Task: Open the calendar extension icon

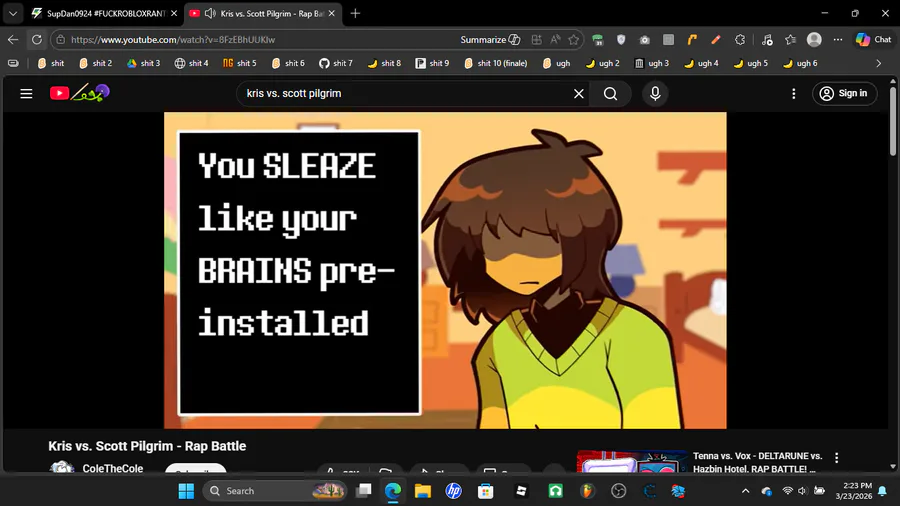Action: (598, 40)
